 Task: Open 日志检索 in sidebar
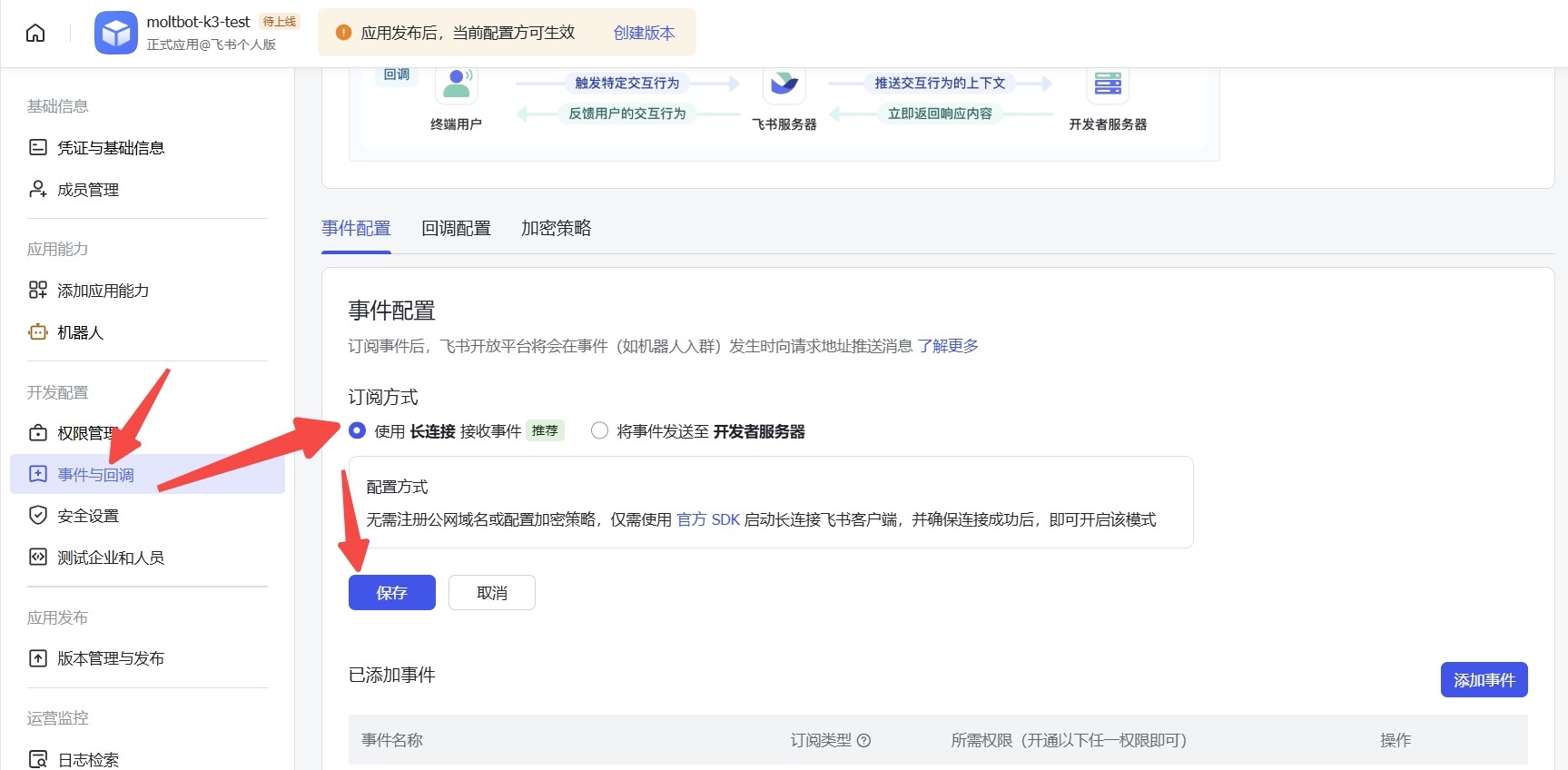pyautogui.click(x=87, y=760)
